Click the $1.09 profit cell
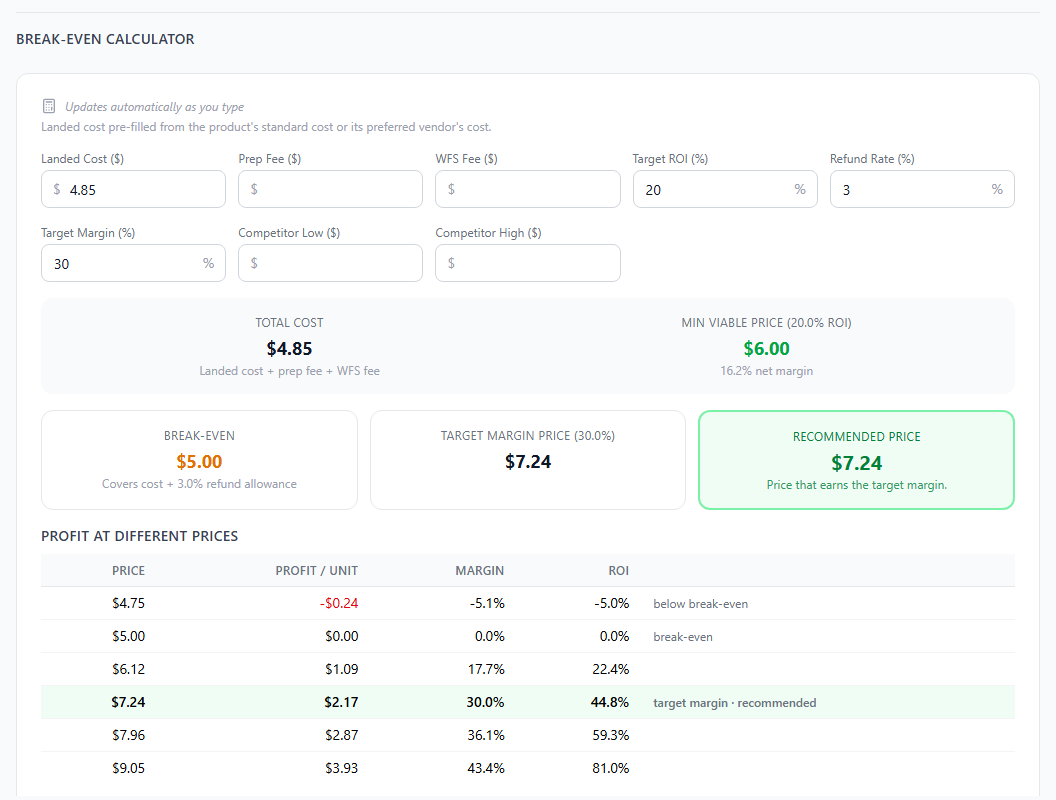Image resolution: width=1056 pixels, height=800 pixels. [341, 669]
